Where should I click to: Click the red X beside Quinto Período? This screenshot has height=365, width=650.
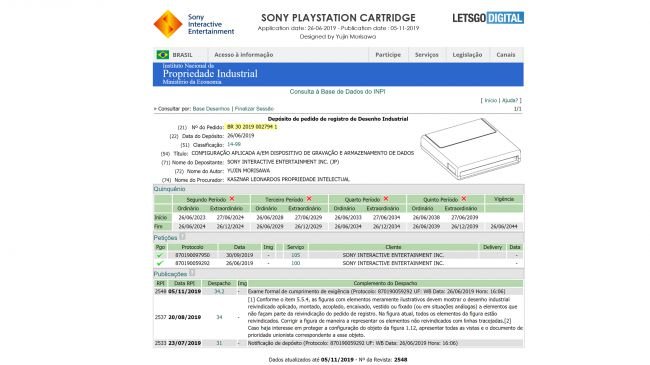click(x=464, y=199)
